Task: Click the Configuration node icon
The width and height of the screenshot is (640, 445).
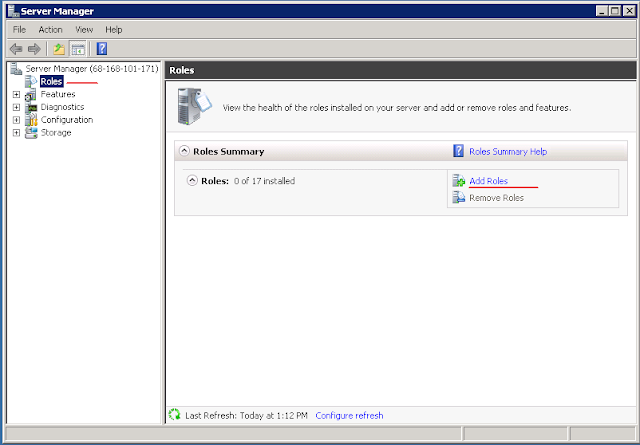Action: (31, 120)
